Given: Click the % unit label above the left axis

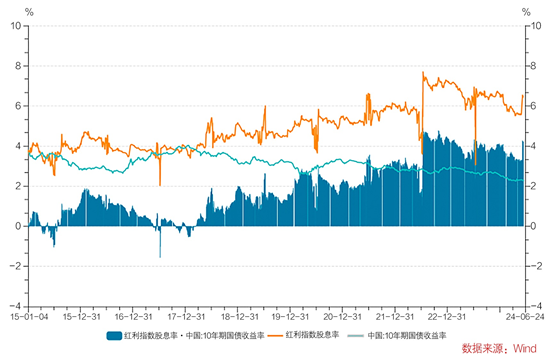Looking at the screenshot, I should (x=29, y=12).
